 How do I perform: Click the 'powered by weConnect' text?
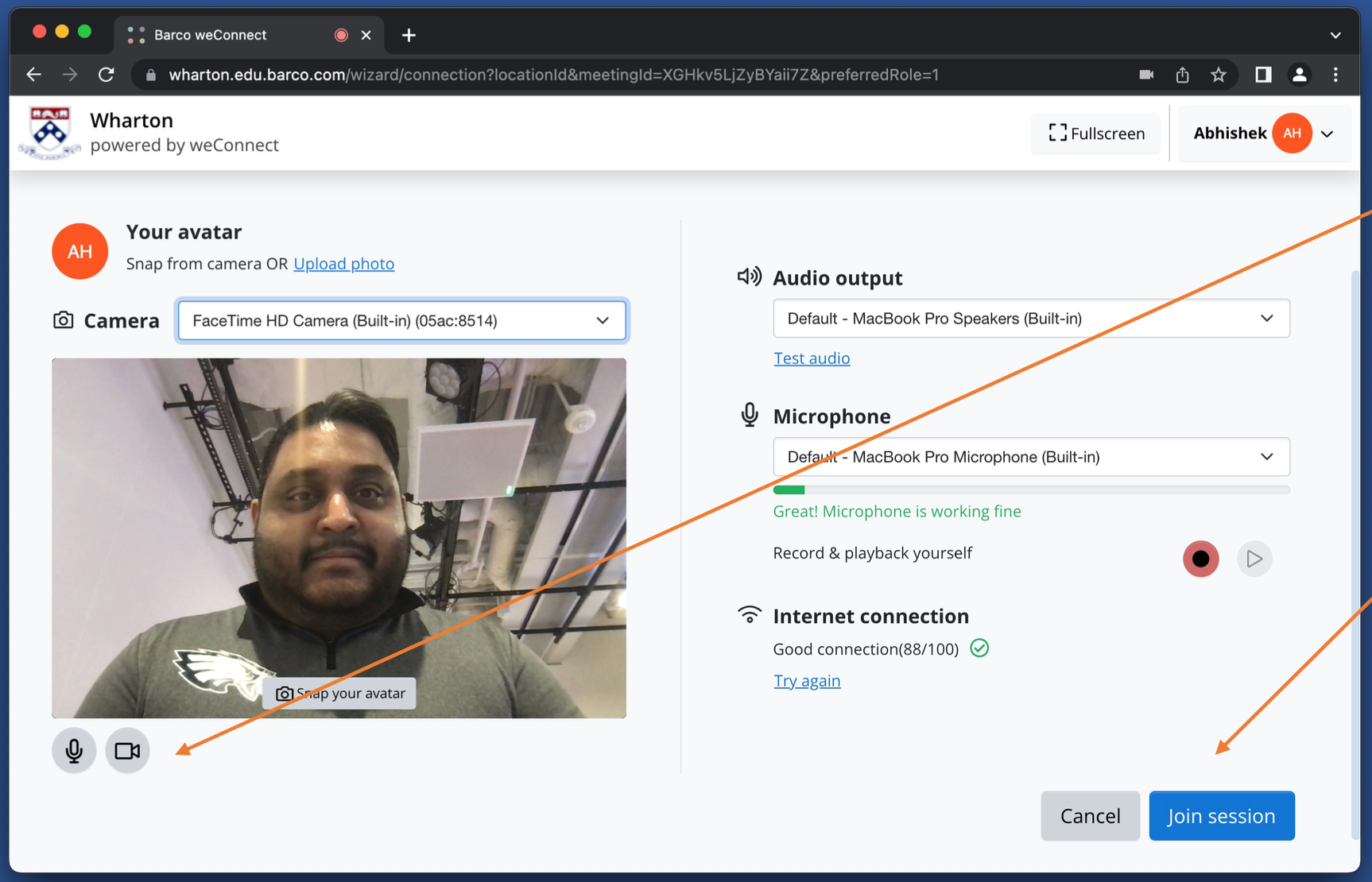tap(184, 145)
